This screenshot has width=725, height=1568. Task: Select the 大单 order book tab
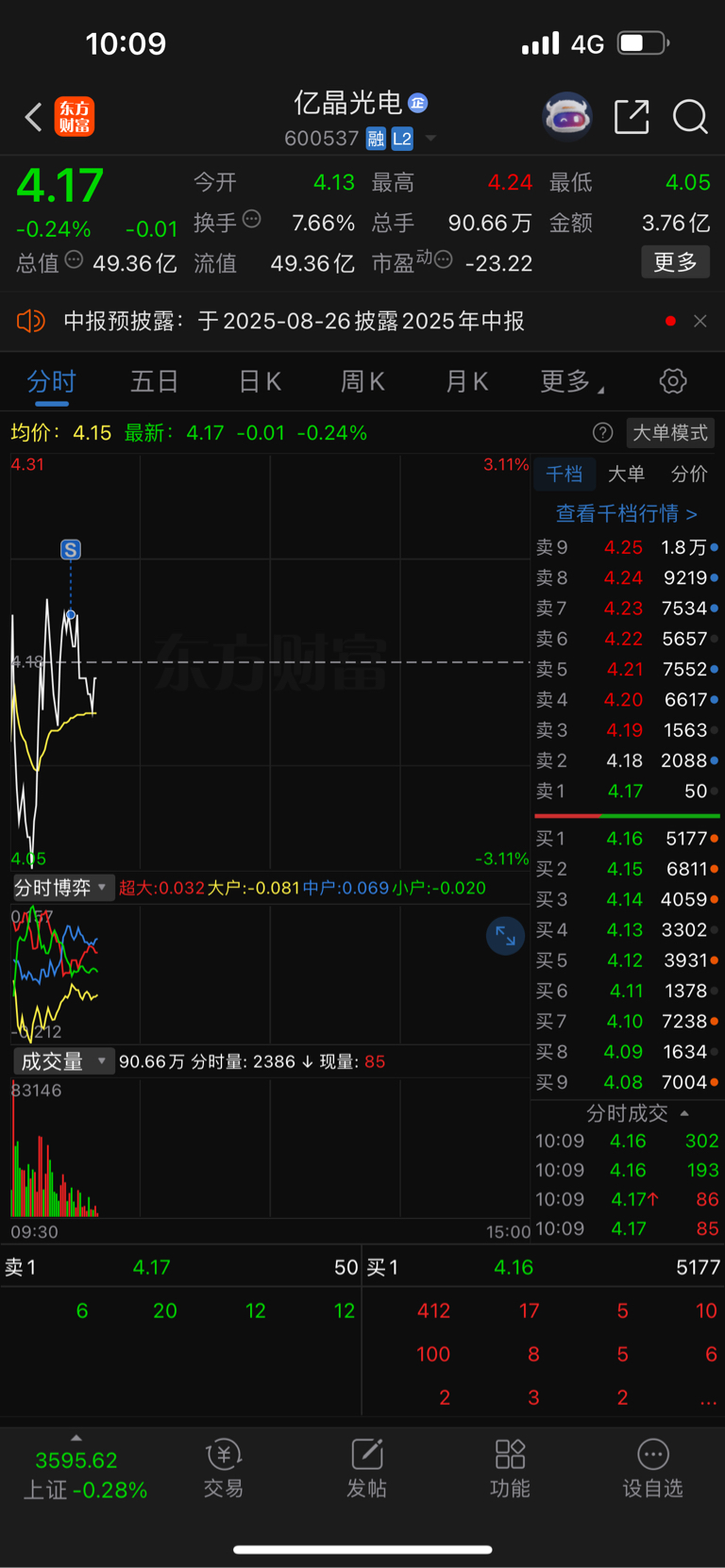(626, 474)
